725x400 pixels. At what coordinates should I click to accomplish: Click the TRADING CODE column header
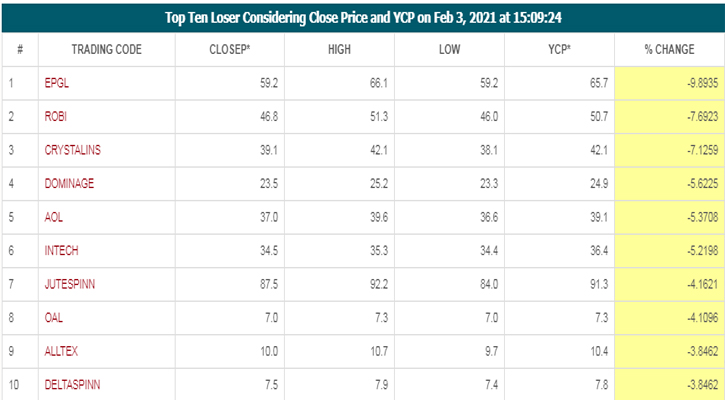click(106, 50)
